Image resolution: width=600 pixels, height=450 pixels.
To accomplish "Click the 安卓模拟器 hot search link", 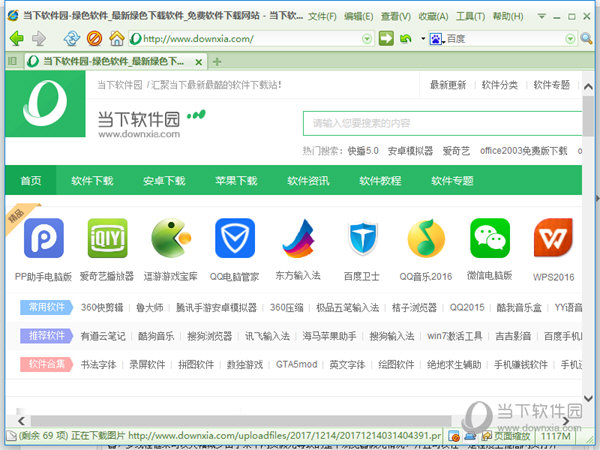I will coord(410,151).
